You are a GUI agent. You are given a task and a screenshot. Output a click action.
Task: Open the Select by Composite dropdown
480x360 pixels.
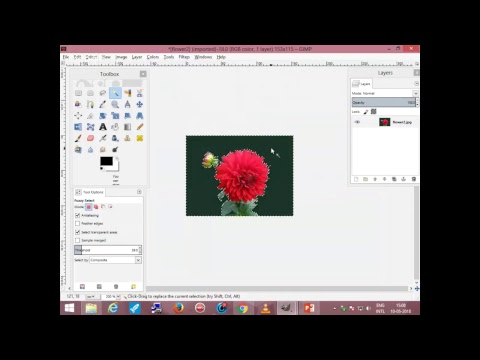115,260
